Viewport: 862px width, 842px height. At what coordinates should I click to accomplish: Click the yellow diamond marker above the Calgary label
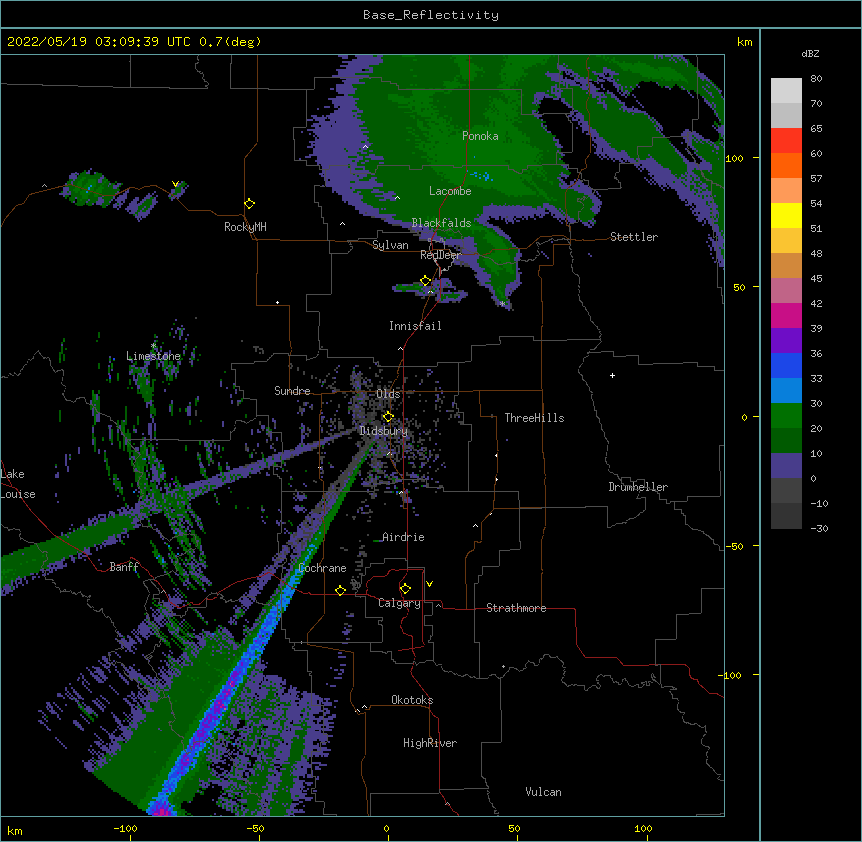[405, 589]
